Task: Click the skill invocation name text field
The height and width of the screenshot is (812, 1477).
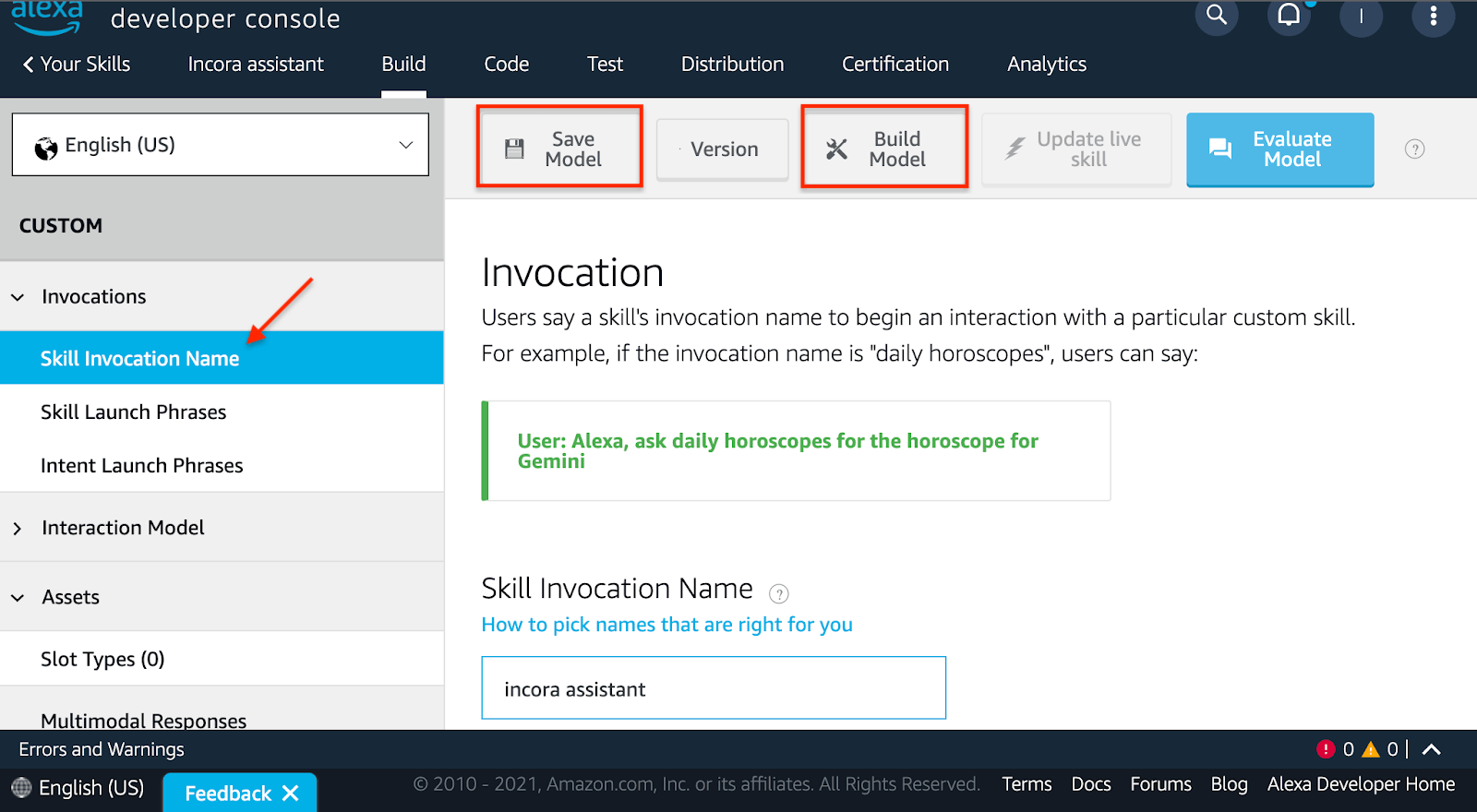Action: 714,688
